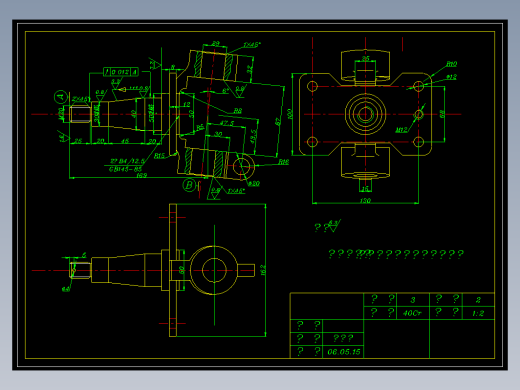This screenshot has width=520, height=390.
Task: Click the datum A circle marker
Action: (61, 97)
